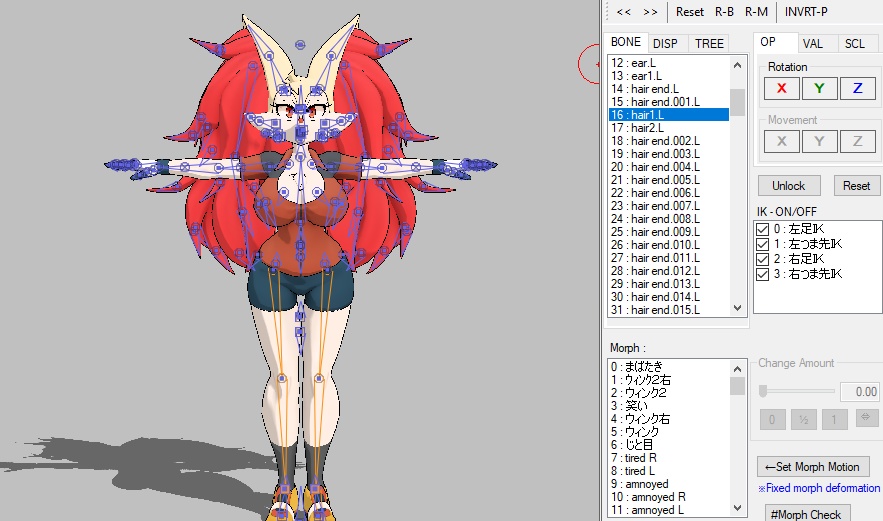Screen dimensions: 883x521
Task: Select bone 31 : hair end.015.L
Action: tap(669, 310)
